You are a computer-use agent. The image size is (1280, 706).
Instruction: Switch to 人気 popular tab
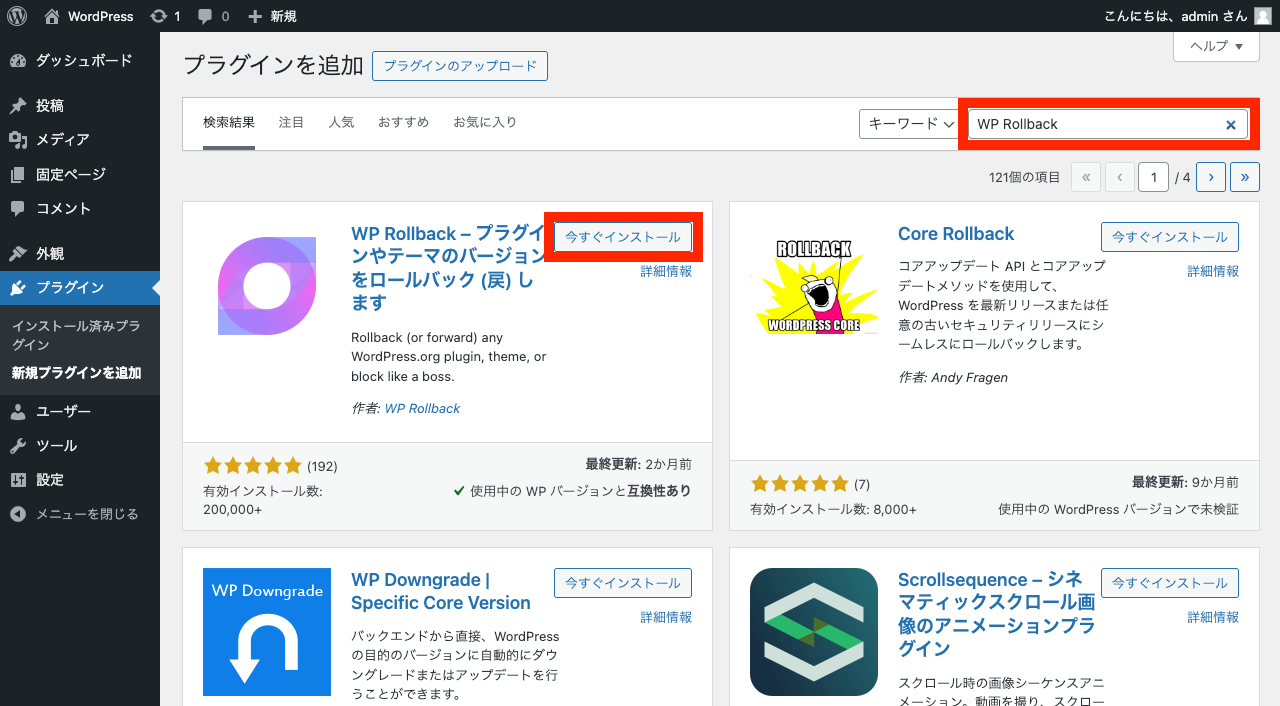coord(341,123)
